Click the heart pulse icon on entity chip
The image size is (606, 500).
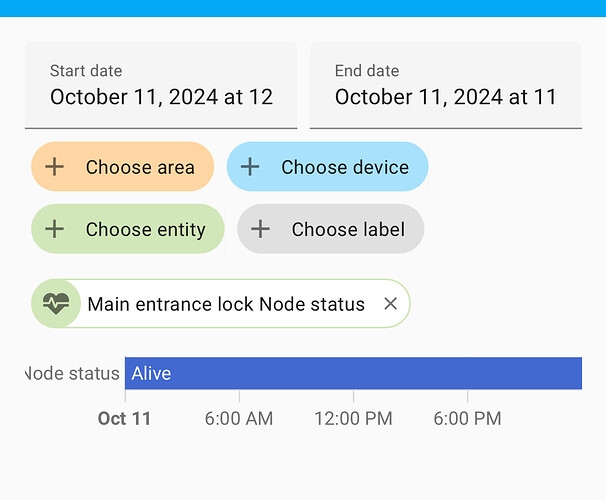(x=56, y=303)
